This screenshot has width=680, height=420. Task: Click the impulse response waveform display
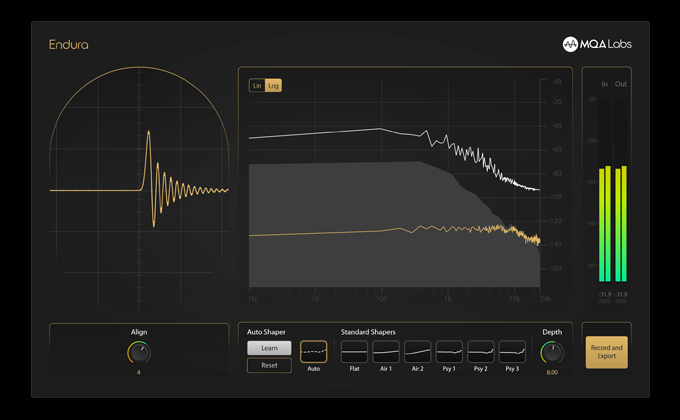(139, 190)
